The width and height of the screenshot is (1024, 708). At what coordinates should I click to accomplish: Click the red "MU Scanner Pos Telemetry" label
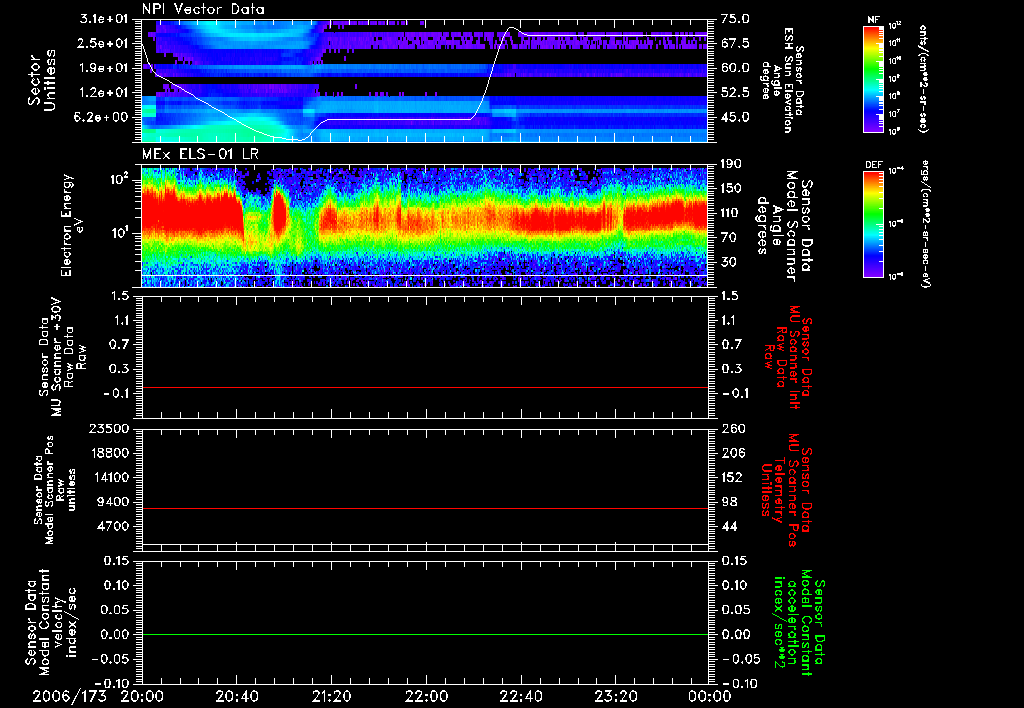tap(785, 490)
